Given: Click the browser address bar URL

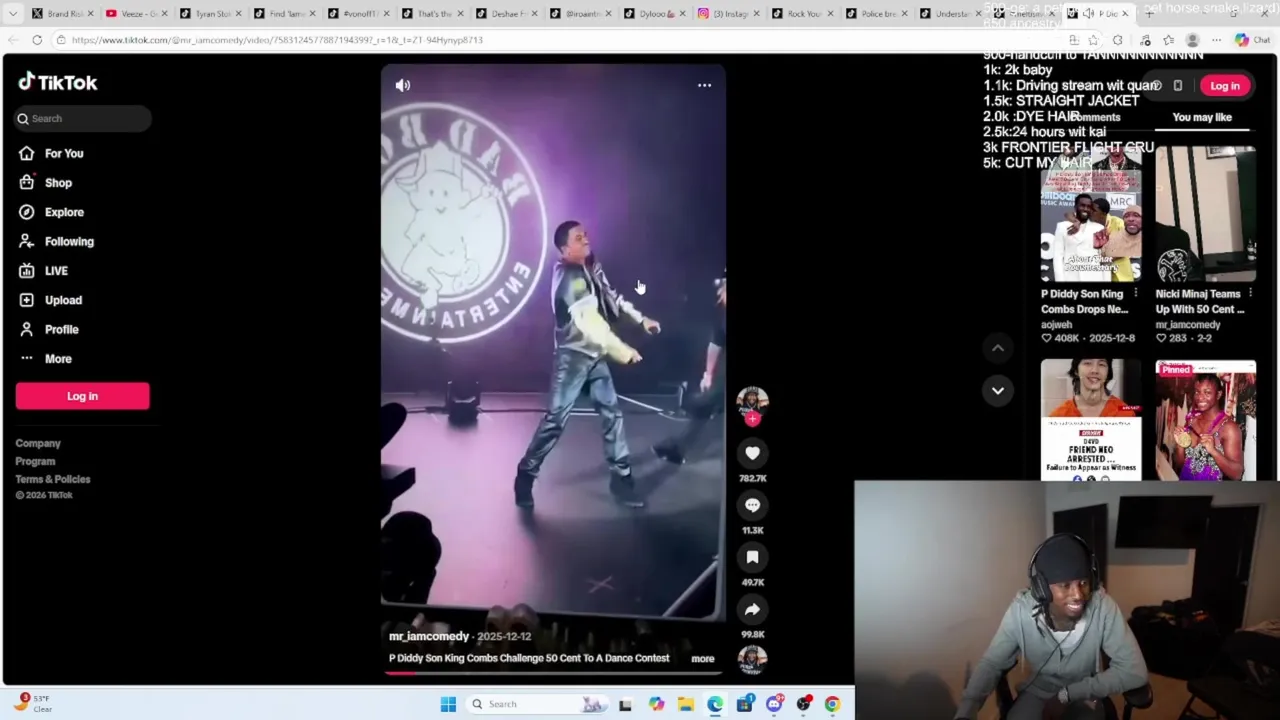Looking at the screenshot, I should (277, 40).
